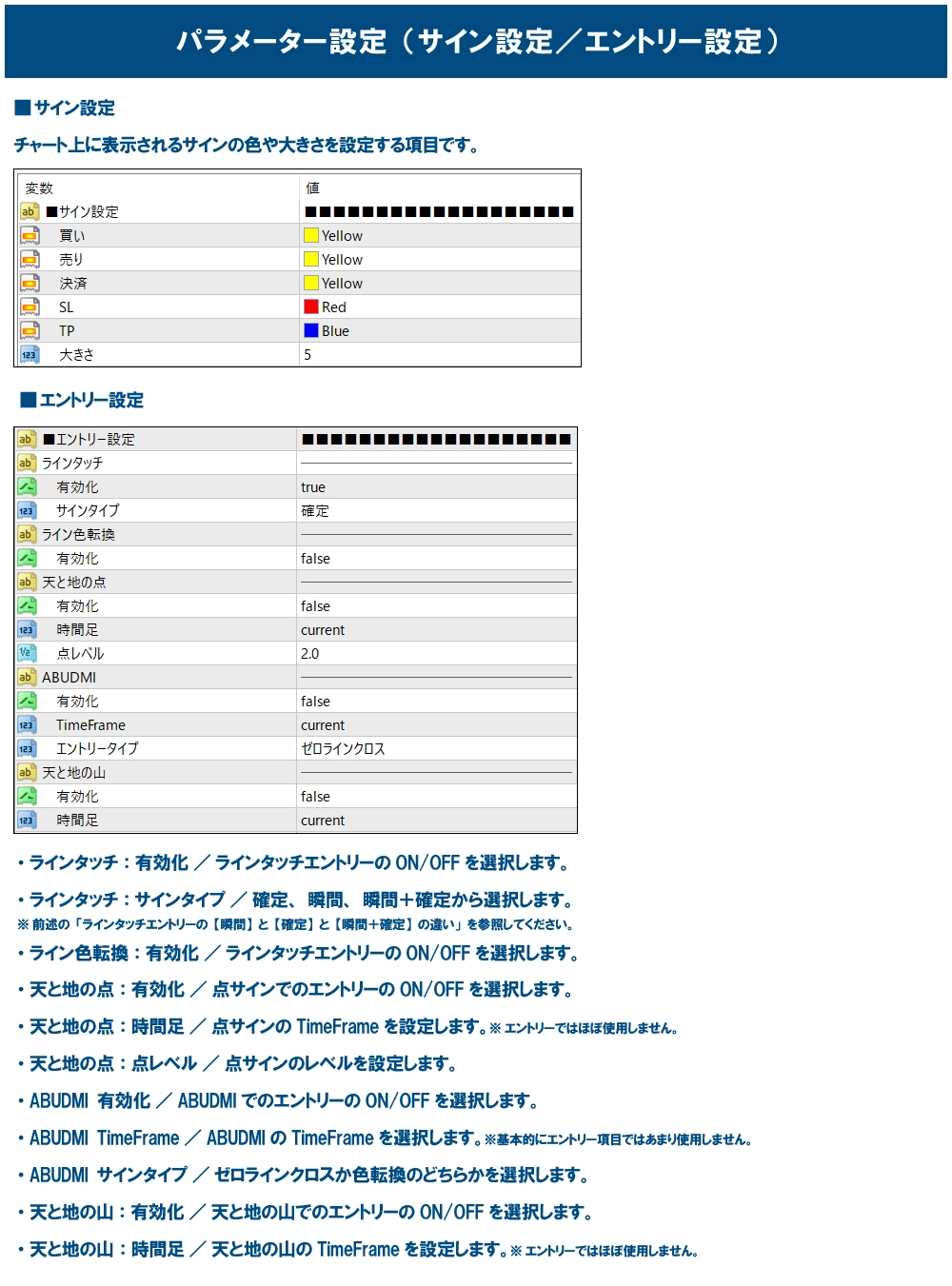Image resolution: width=952 pixels, height=1286 pixels.
Task: Click the 123 icon beside 大きさ
Action: pos(30,354)
